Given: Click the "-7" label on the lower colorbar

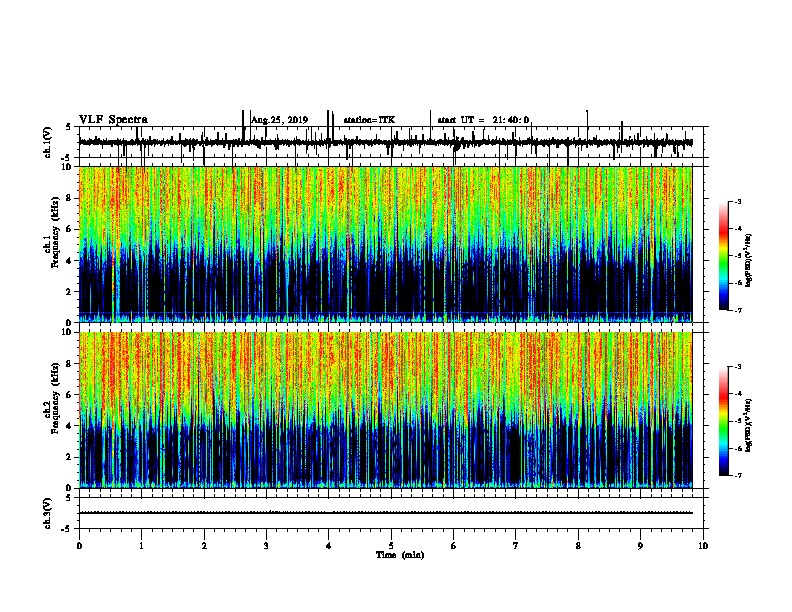Looking at the screenshot, I should [x=737, y=475].
